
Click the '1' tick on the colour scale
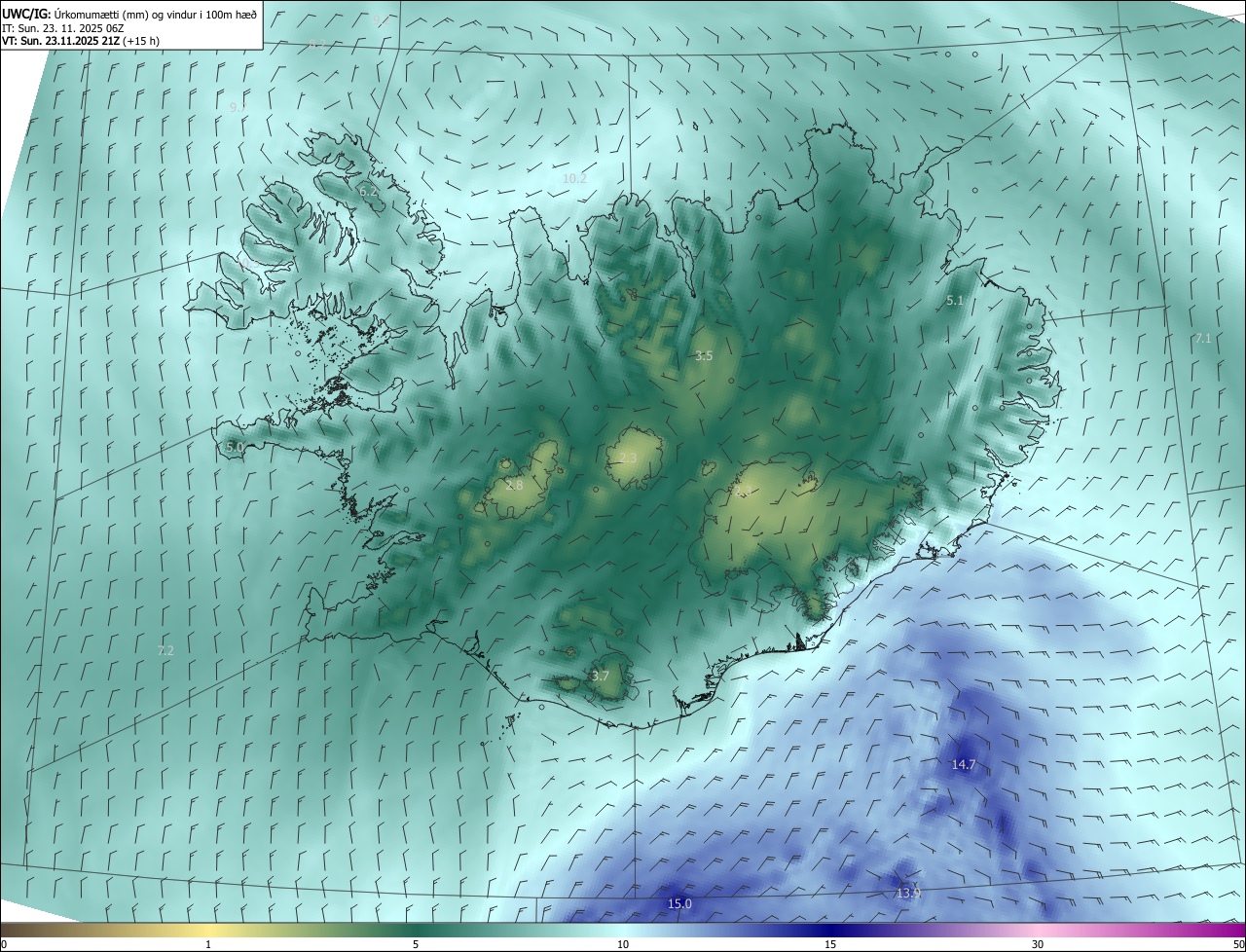pos(209,944)
